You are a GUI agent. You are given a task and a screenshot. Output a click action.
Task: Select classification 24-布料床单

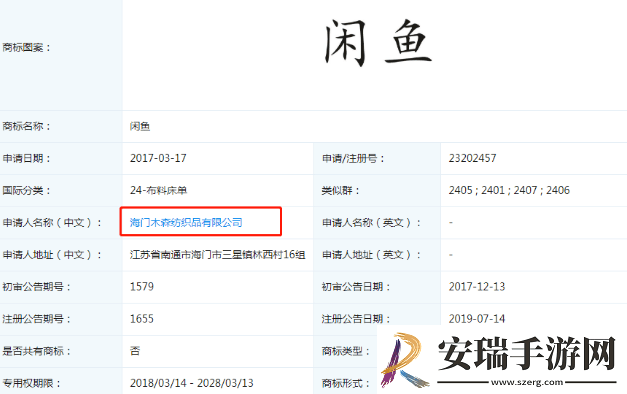click(158, 190)
